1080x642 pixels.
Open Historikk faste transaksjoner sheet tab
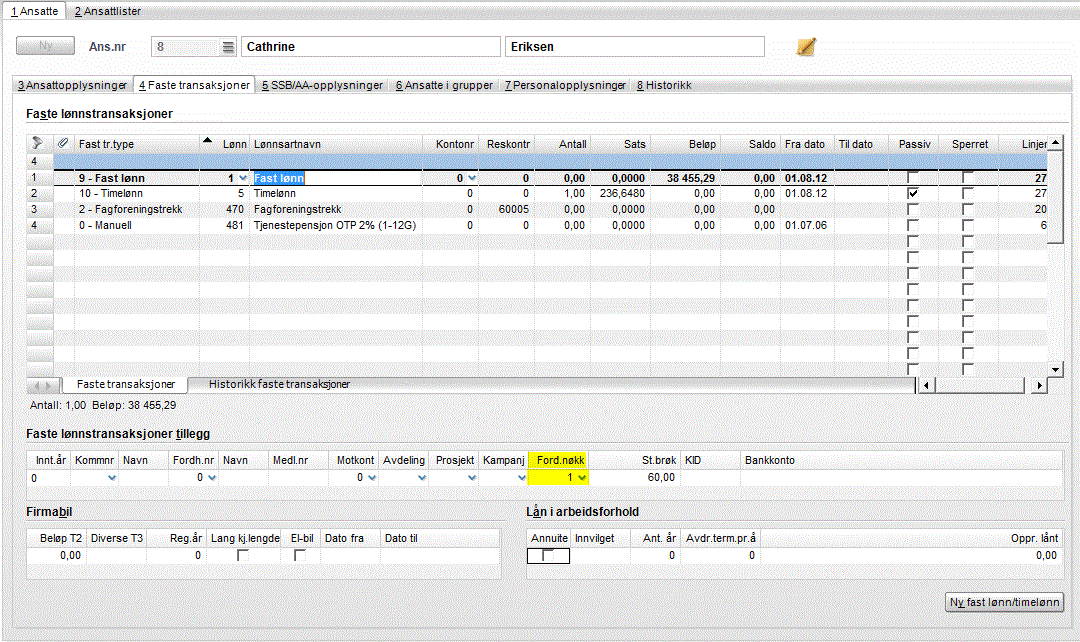pos(279,384)
